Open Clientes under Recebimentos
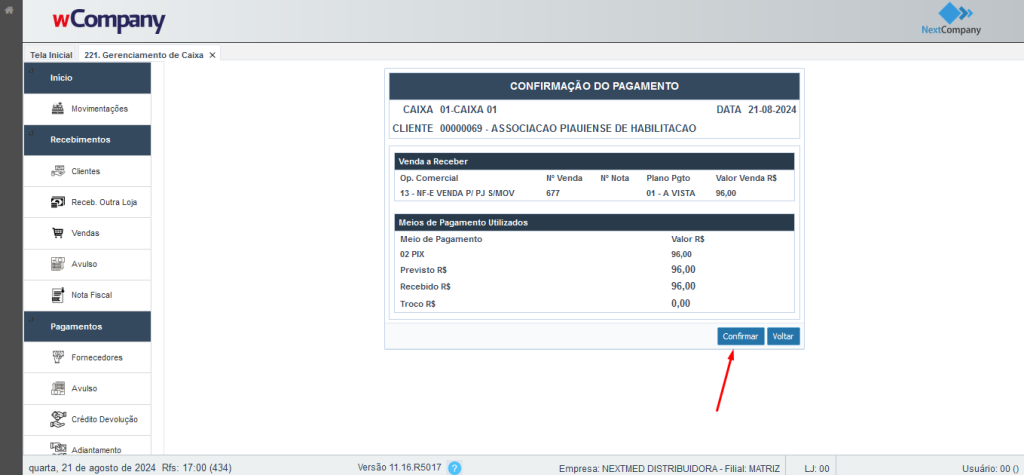This screenshot has width=1024, height=475. (85, 171)
